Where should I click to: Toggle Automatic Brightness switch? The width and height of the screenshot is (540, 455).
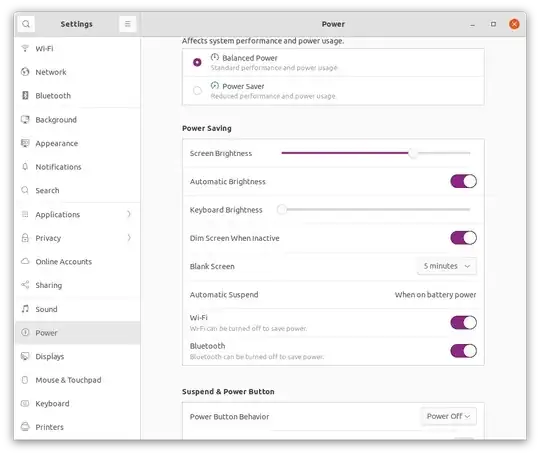(x=463, y=181)
